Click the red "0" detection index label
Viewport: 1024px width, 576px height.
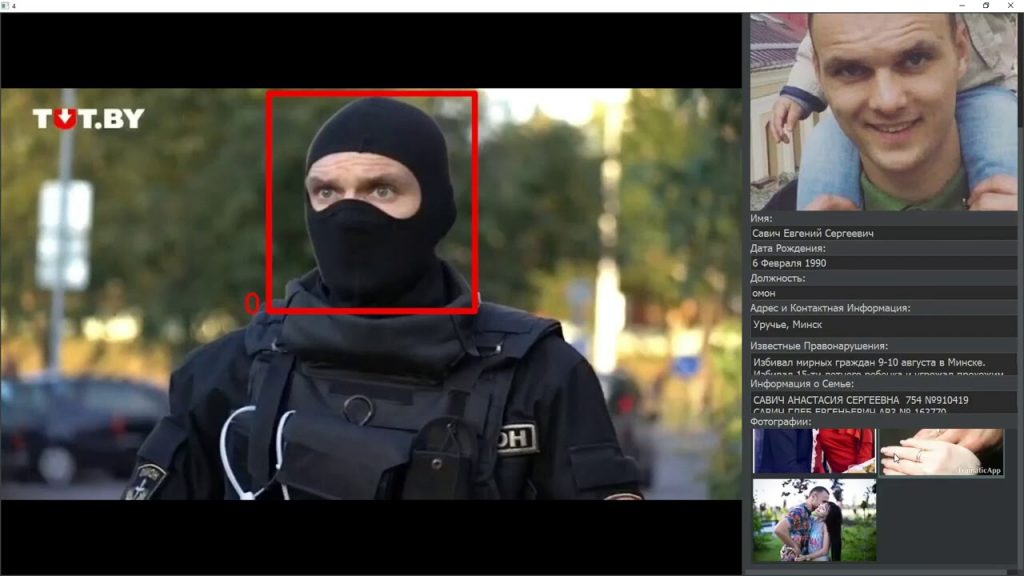click(252, 303)
